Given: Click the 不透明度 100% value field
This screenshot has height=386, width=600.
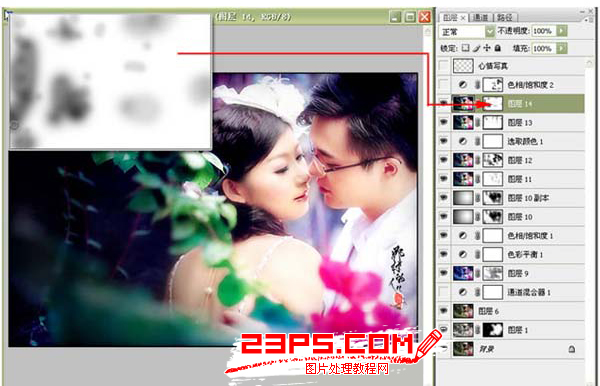Looking at the screenshot, I should 543,31.
